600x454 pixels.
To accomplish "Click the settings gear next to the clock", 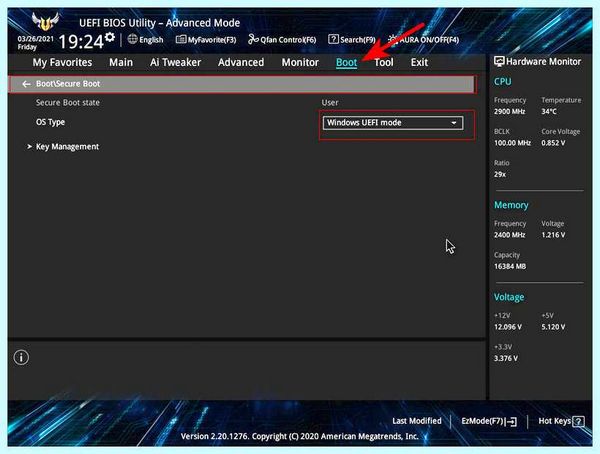I will [110, 37].
